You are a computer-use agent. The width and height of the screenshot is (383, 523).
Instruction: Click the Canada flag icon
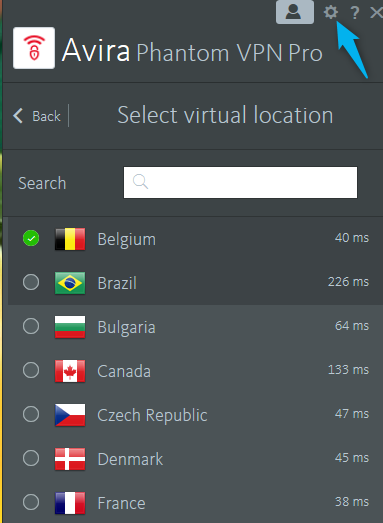coord(70,371)
